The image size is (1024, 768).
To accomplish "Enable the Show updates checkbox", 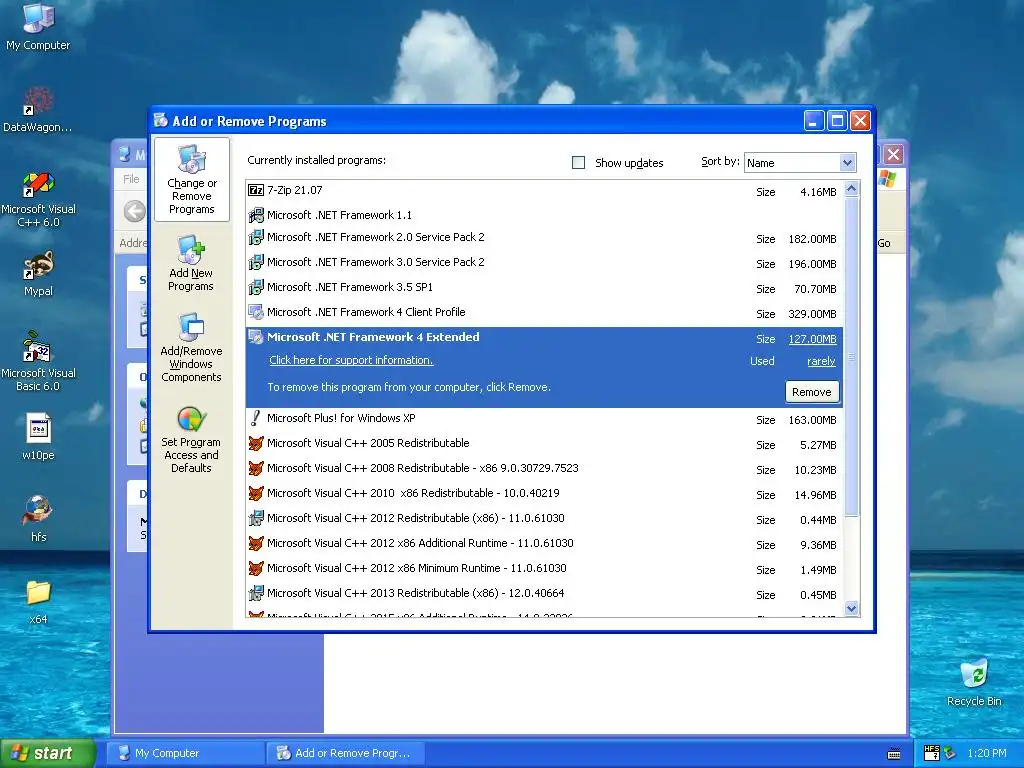I will (578, 163).
